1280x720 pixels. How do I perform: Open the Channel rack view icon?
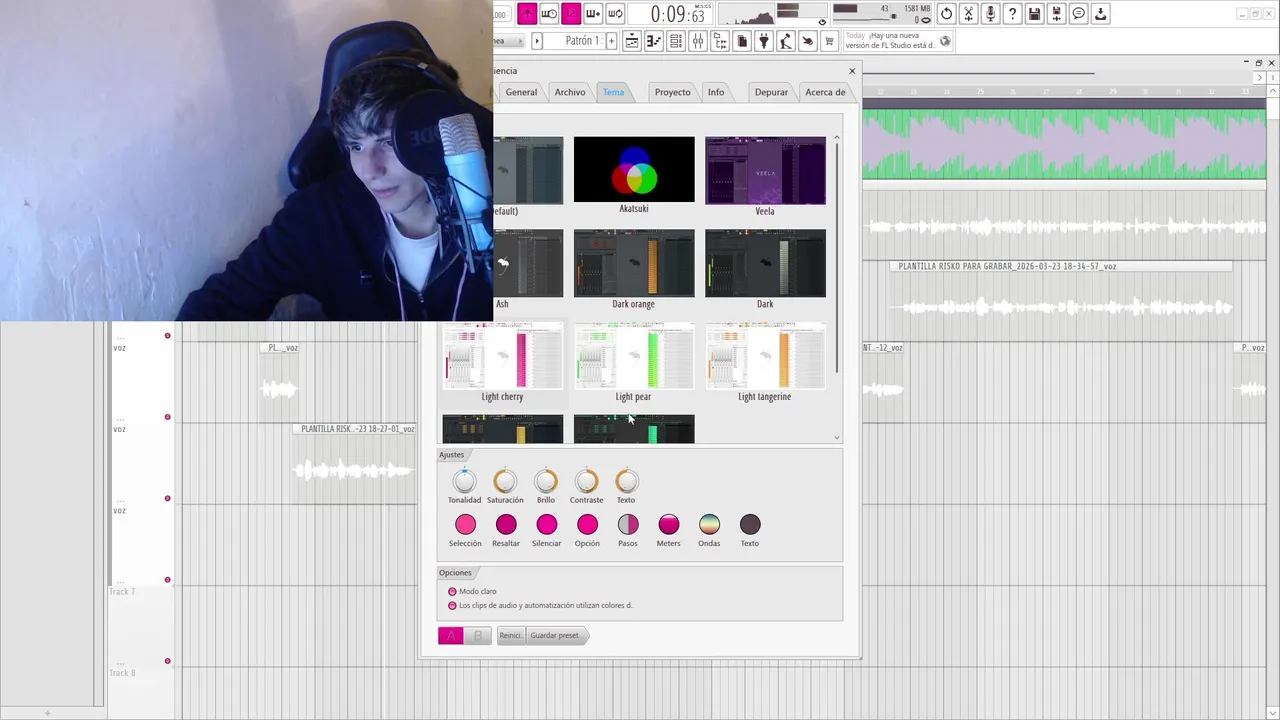pos(676,41)
